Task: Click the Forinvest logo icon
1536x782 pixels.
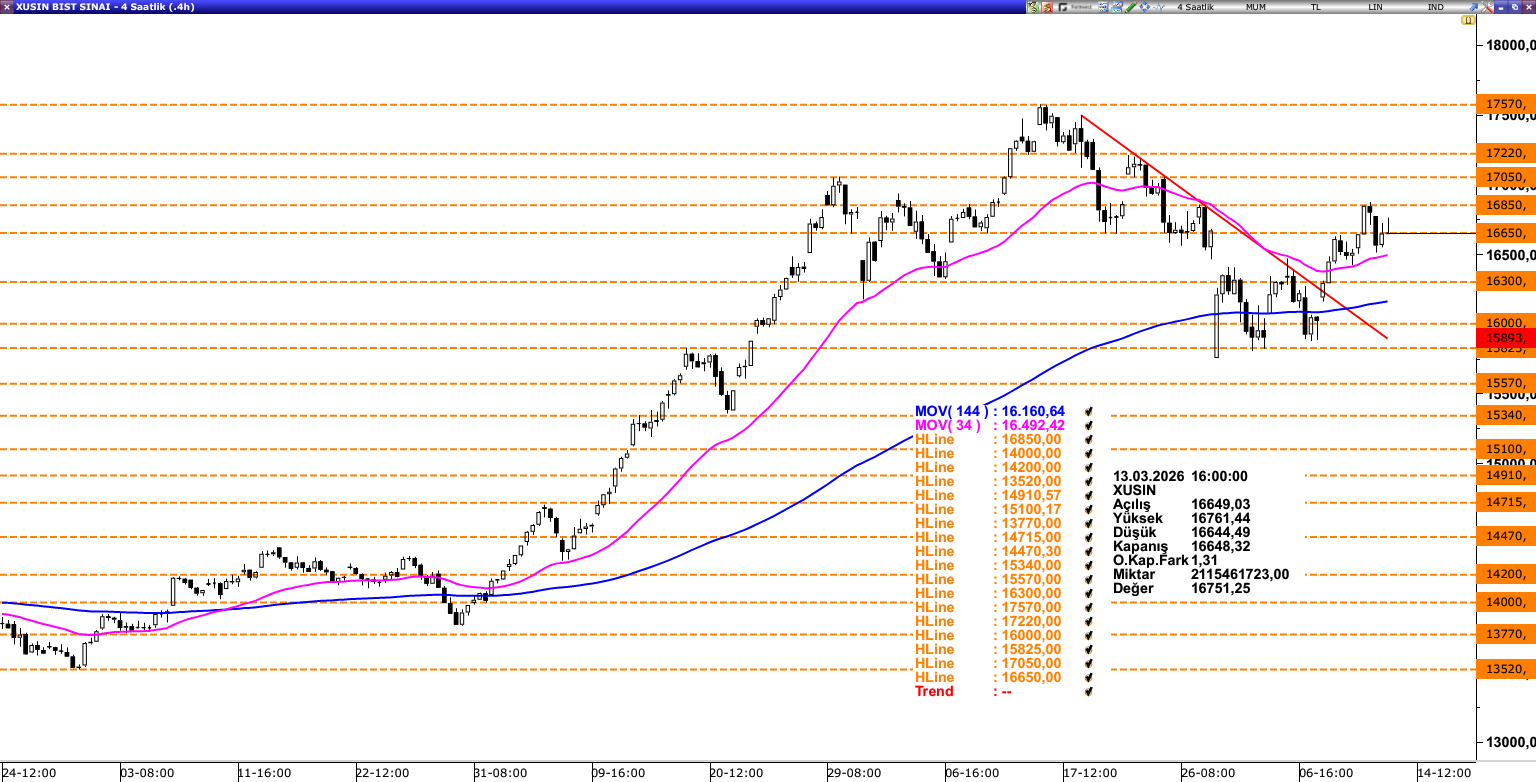Action: point(1075,7)
